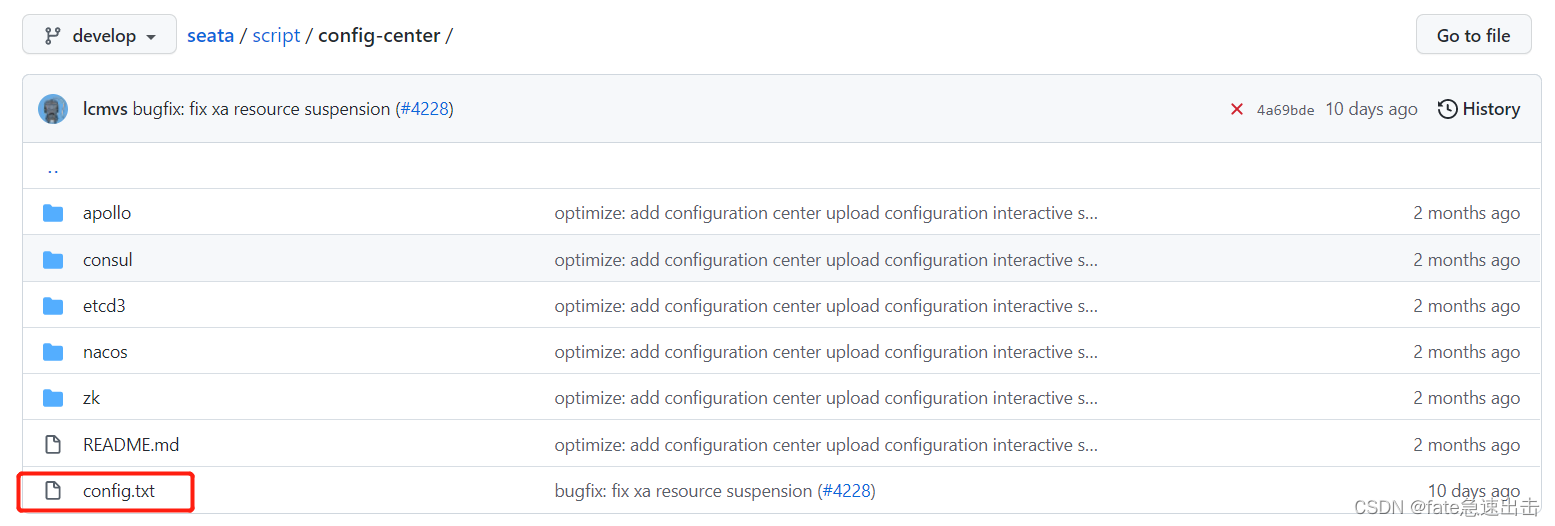Open the config.txt file

tap(119, 491)
